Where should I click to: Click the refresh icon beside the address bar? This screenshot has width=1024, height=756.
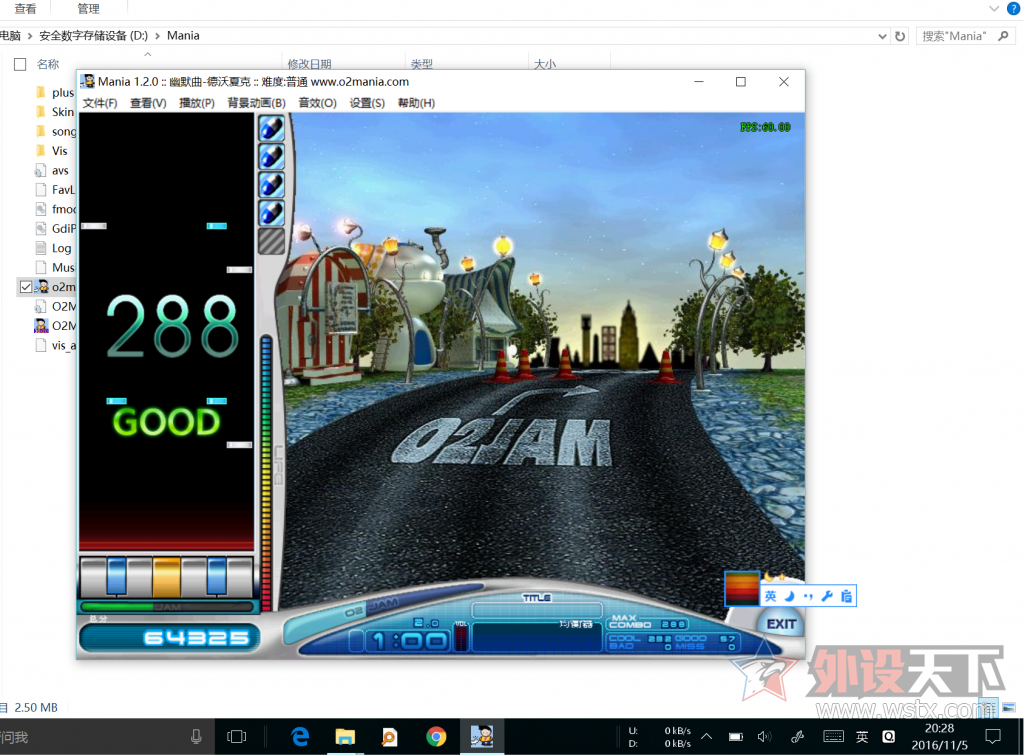point(900,36)
